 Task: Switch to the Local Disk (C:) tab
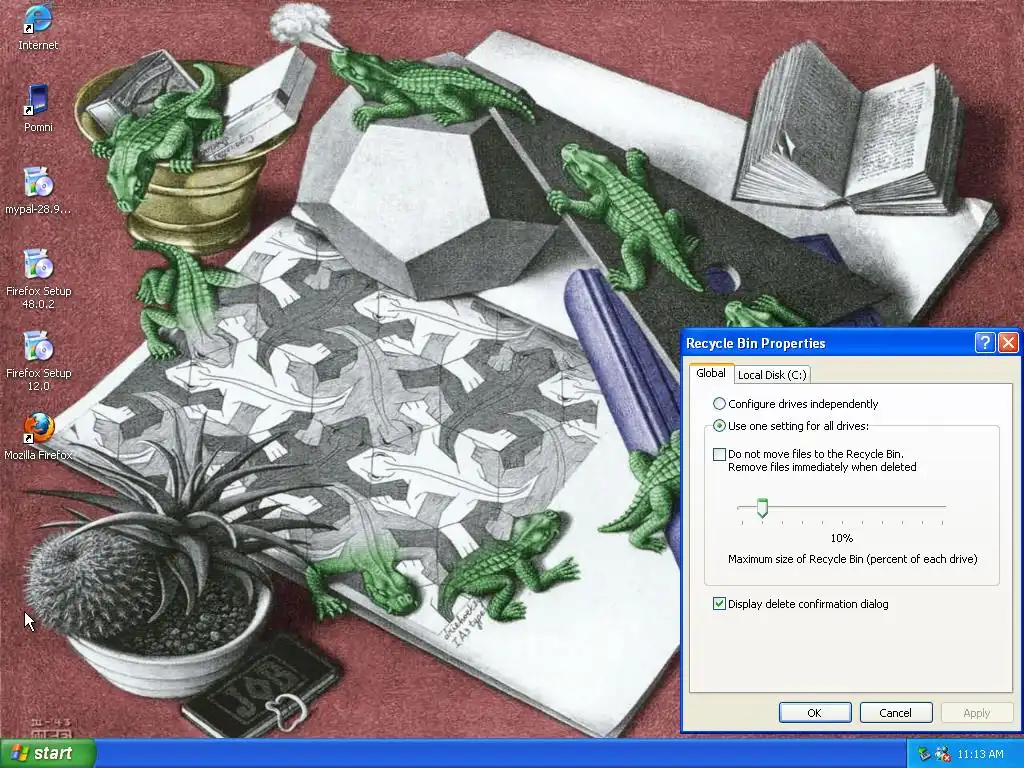pos(772,375)
